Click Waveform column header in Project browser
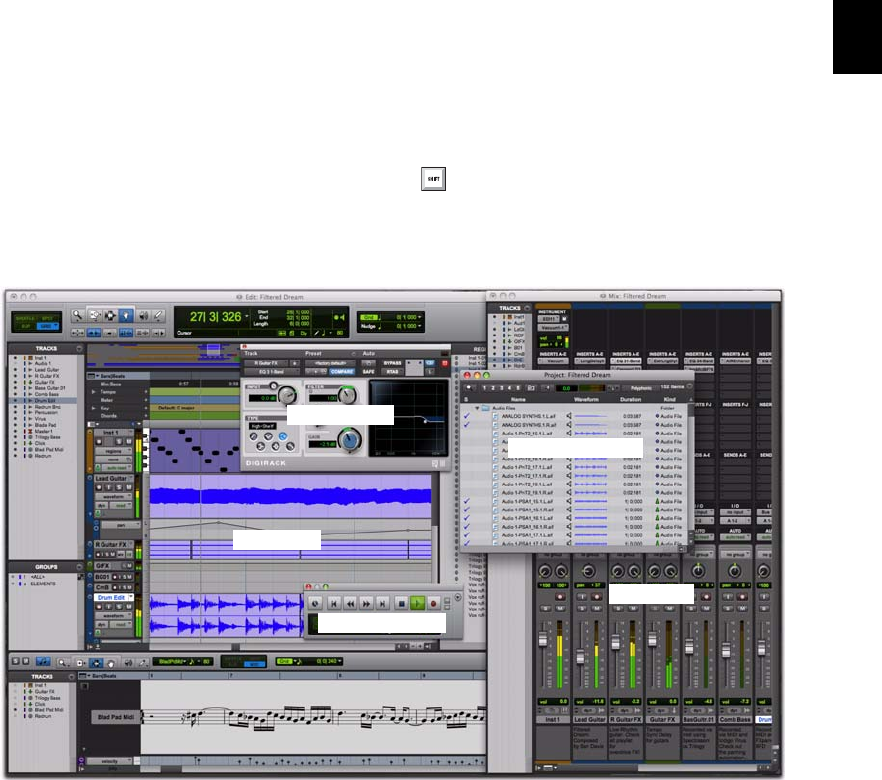The height and width of the screenshot is (780, 882). (587, 400)
